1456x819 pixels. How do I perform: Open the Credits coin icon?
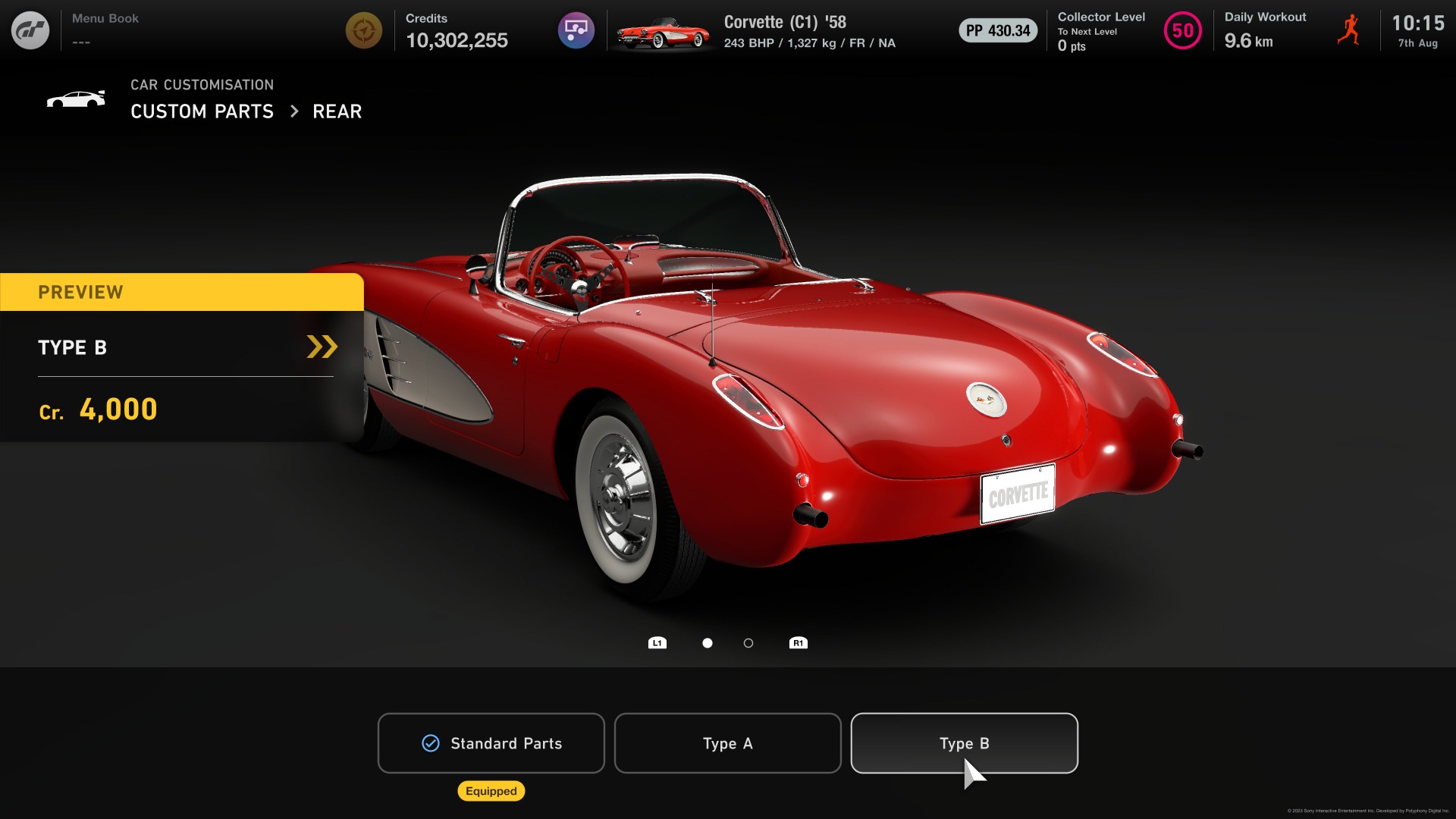[x=364, y=30]
